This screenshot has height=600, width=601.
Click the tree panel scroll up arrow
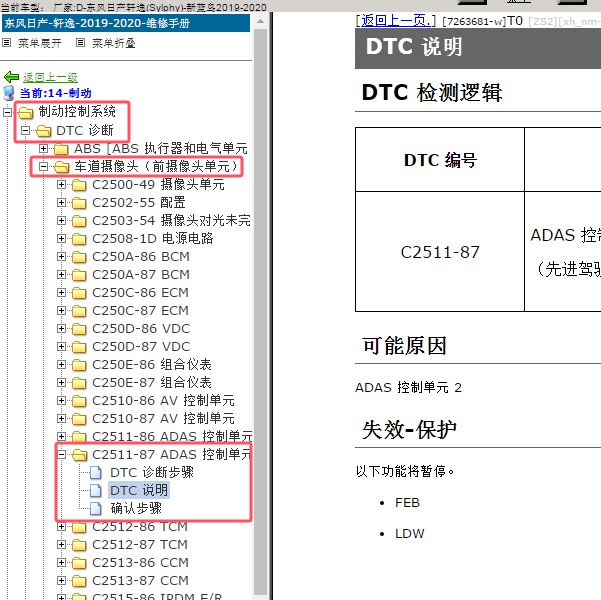(x=261, y=21)
